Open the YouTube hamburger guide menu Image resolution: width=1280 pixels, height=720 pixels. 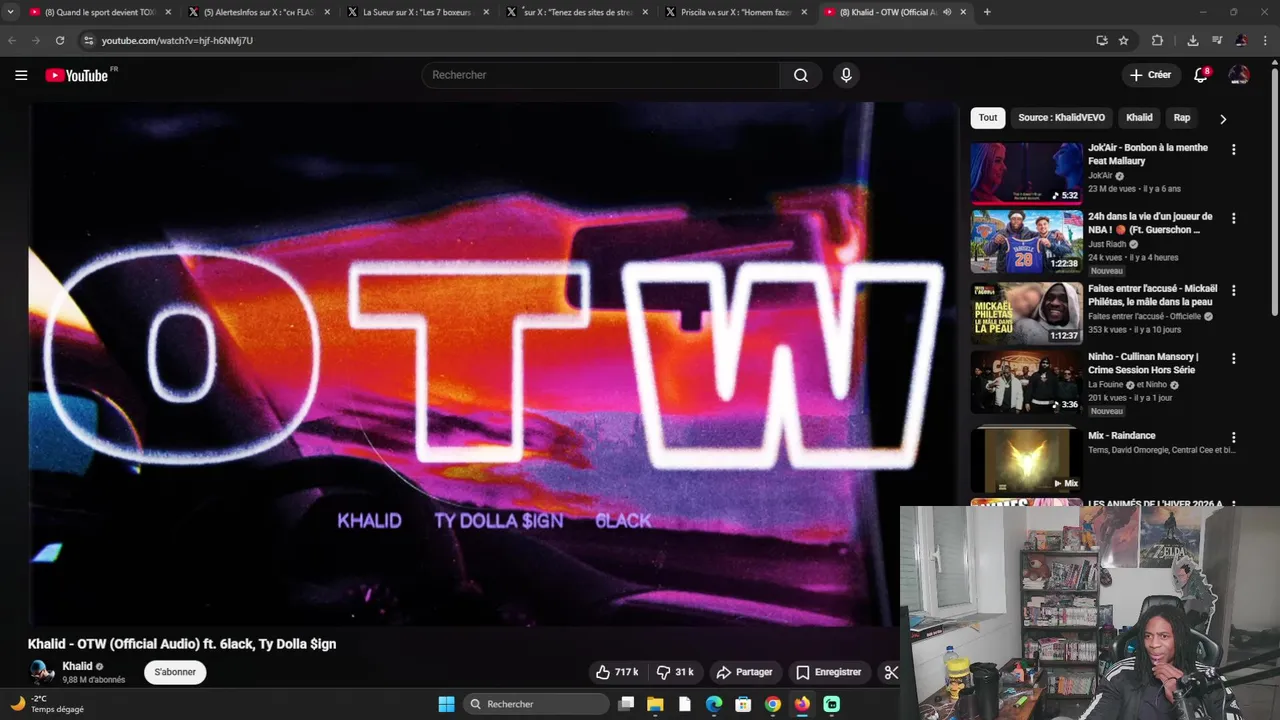point(21,75)
